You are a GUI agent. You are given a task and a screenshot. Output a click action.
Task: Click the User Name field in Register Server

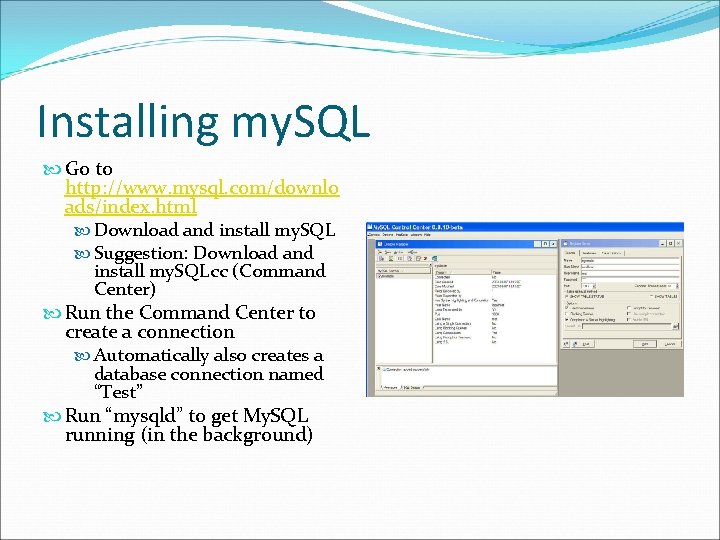[x=630, y=273]
